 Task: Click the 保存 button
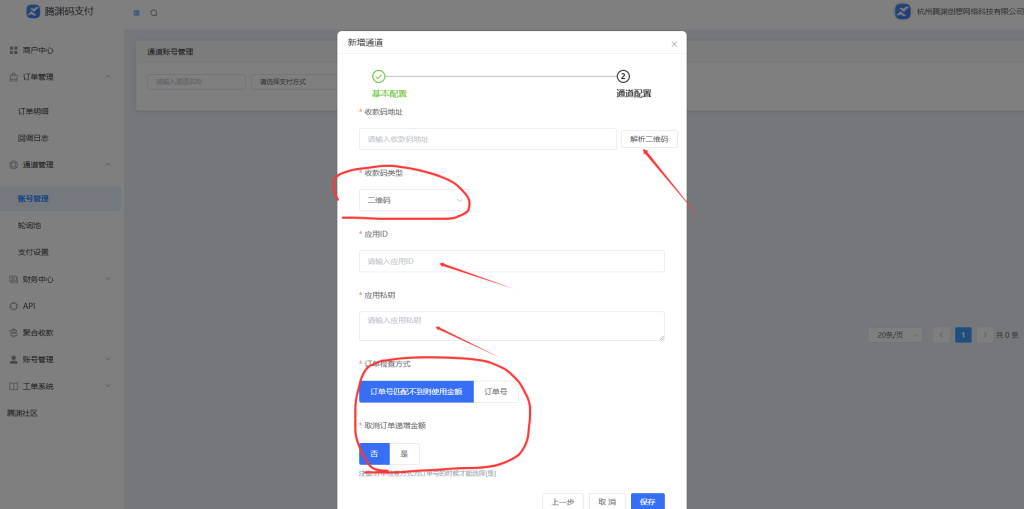click(x=648, y=502)
